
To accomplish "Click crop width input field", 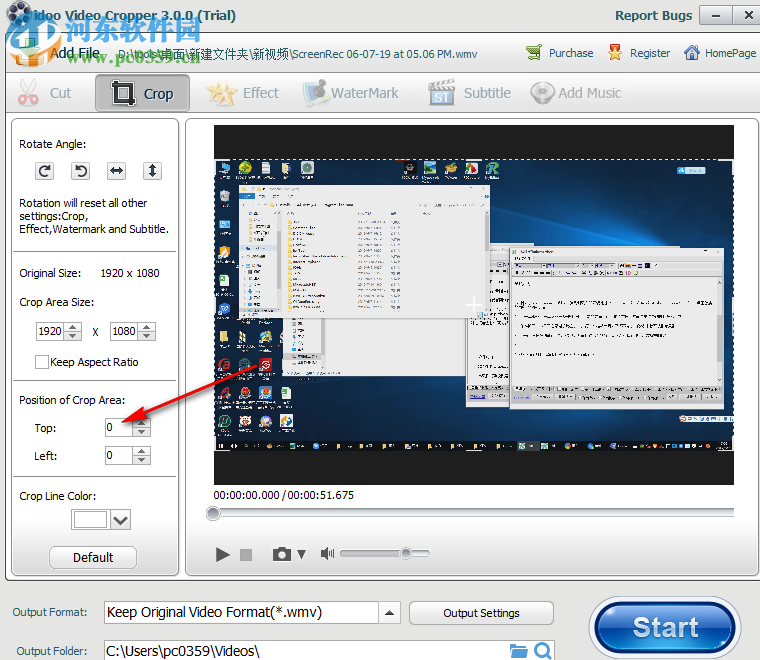I will 50,331.
